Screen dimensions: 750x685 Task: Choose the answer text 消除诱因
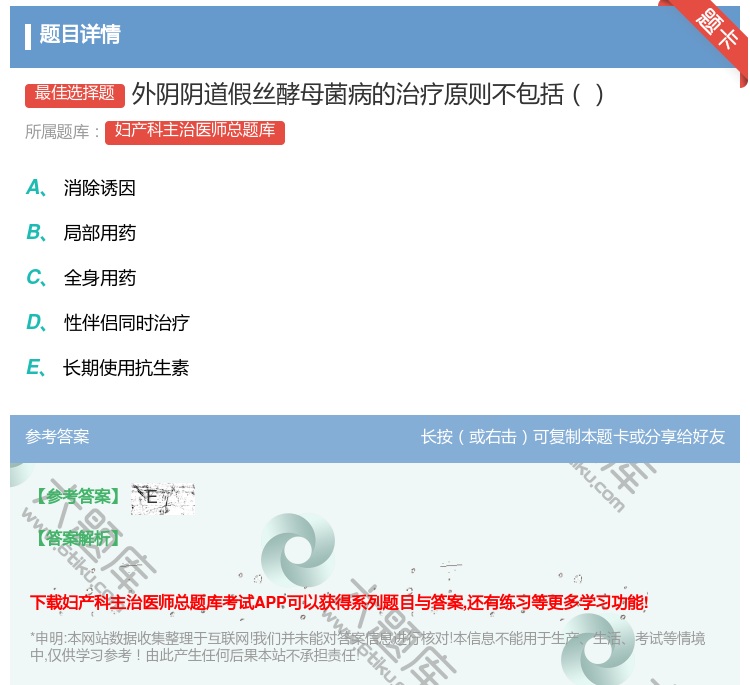[x=99, y=188]
